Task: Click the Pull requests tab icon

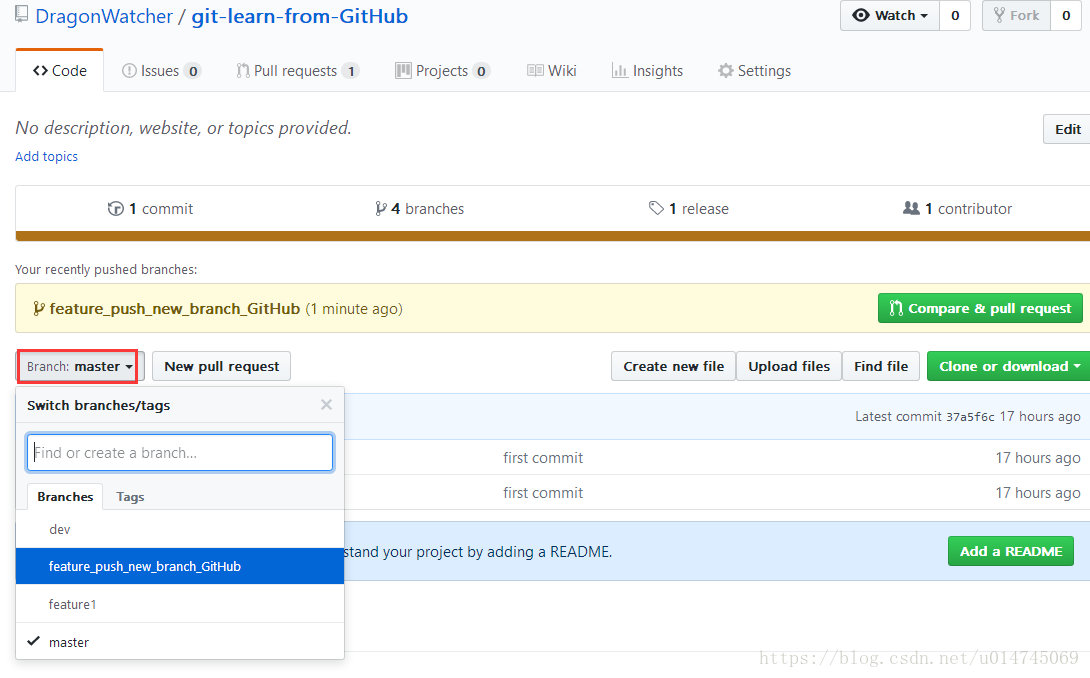Action: point(243,71)
